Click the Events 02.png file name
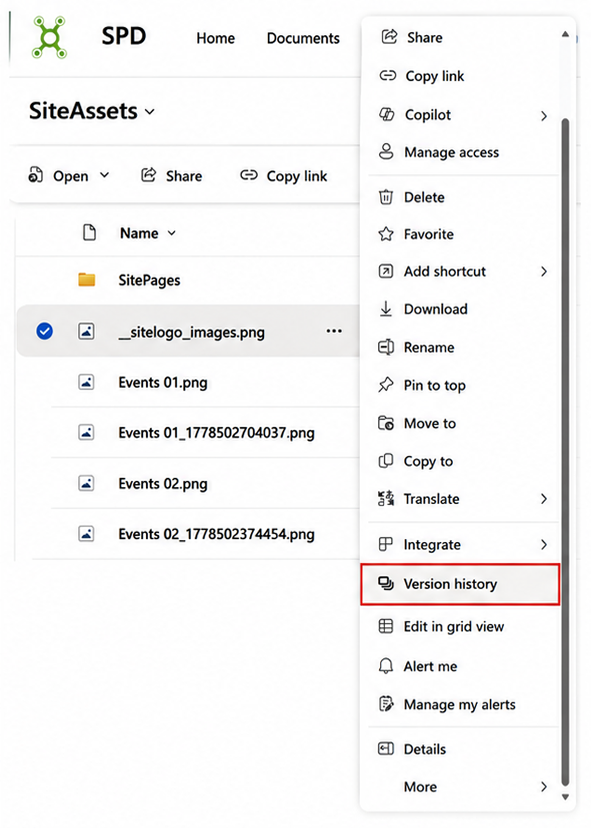 [x=163, y=483]
